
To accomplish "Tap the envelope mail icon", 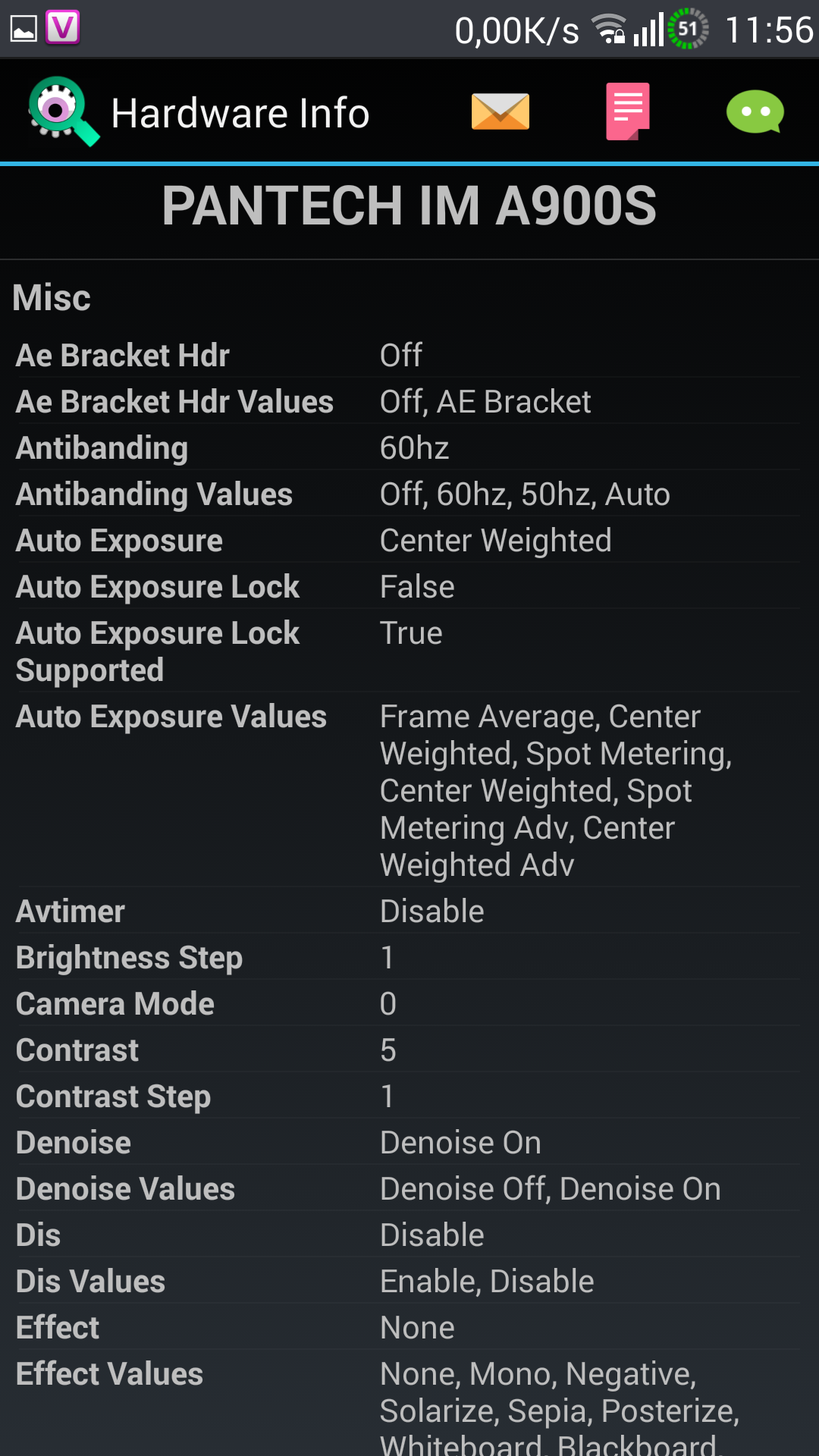I will tap(500, 112).
